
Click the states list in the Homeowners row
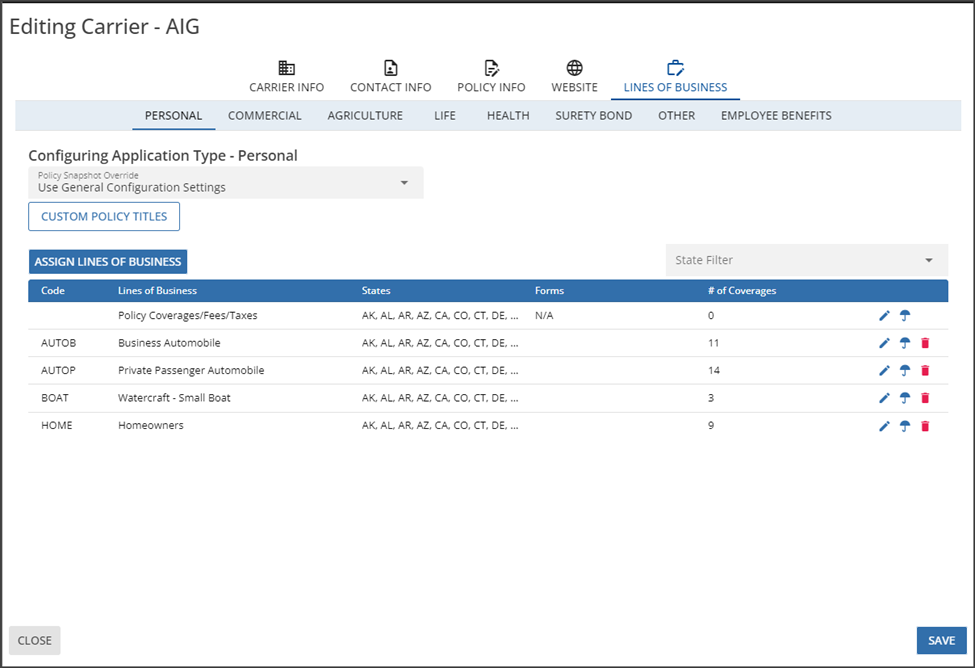point(440,425)
